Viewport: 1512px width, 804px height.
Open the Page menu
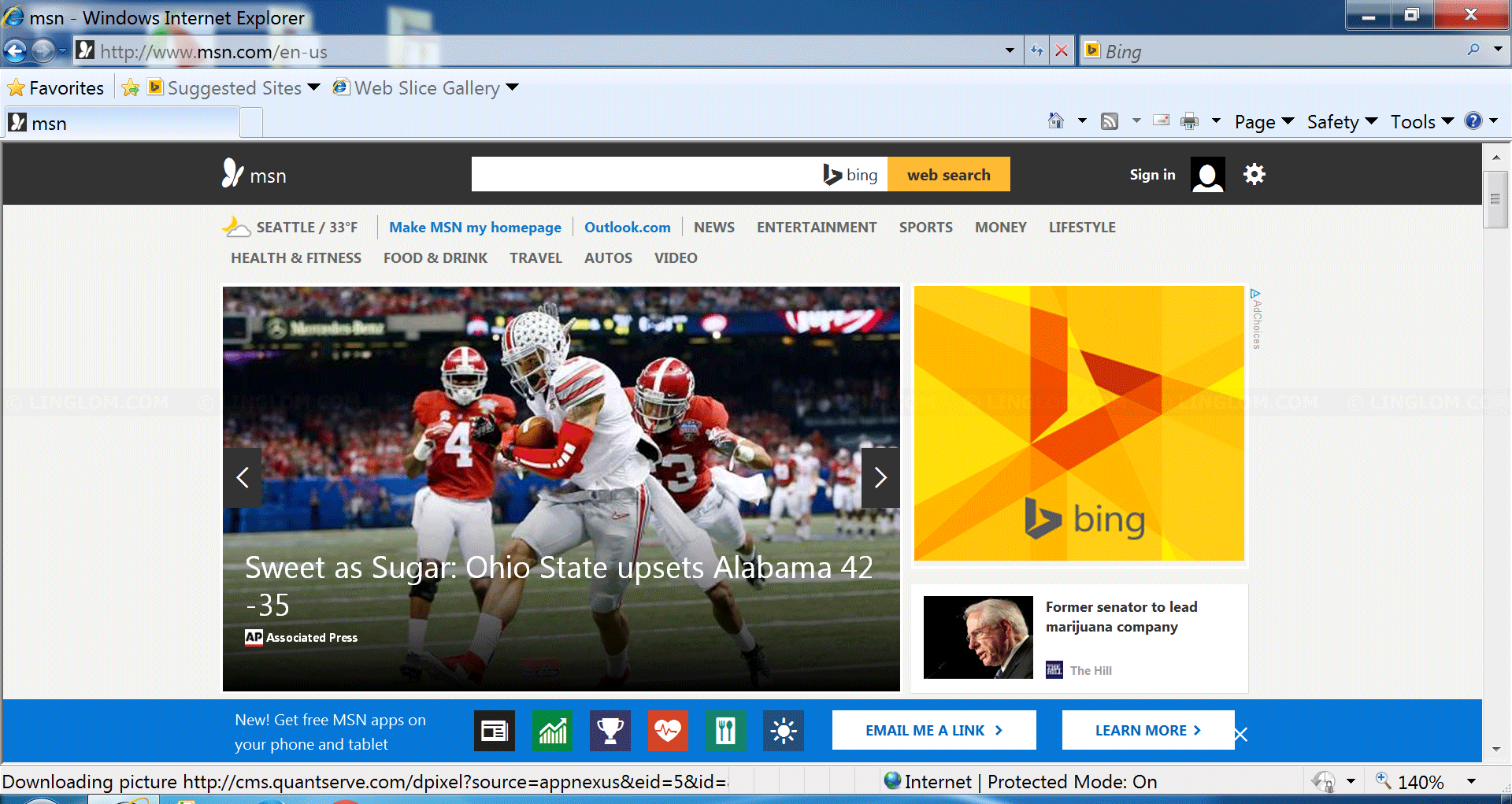coord(1265,122)
